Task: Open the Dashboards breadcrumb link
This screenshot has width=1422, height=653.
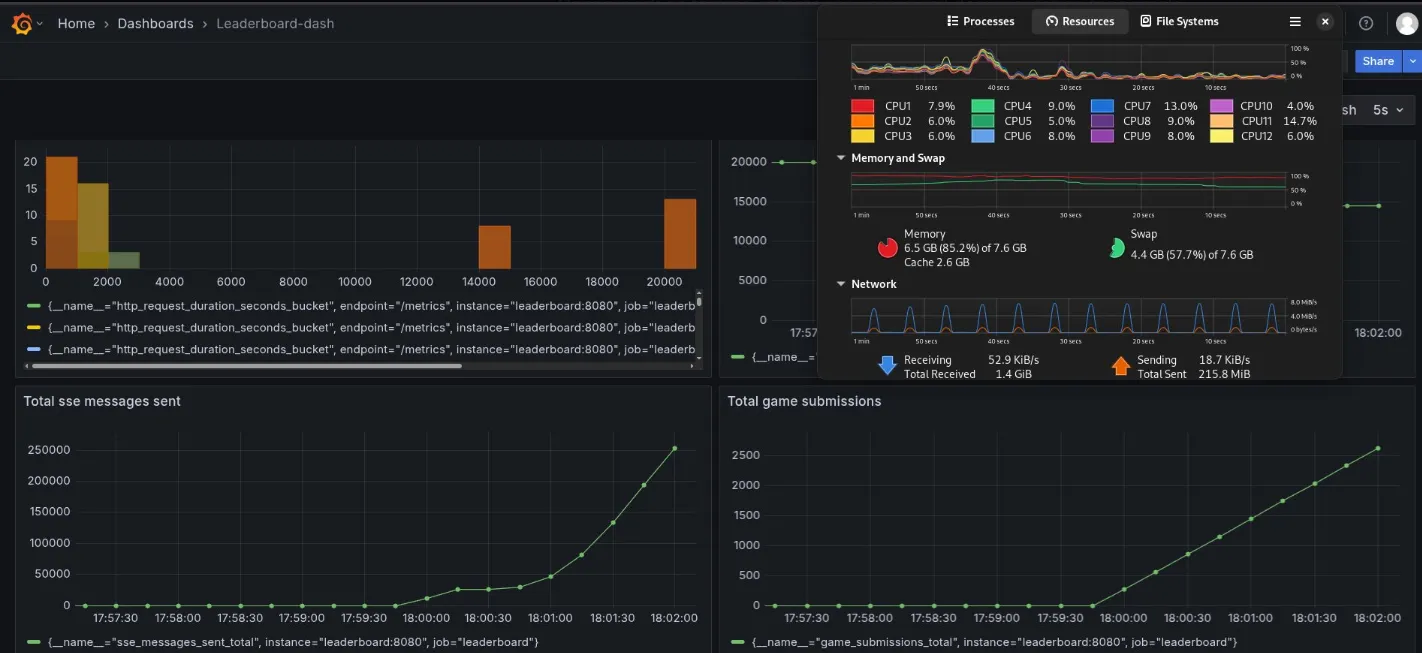Action: tap(155, 22)
